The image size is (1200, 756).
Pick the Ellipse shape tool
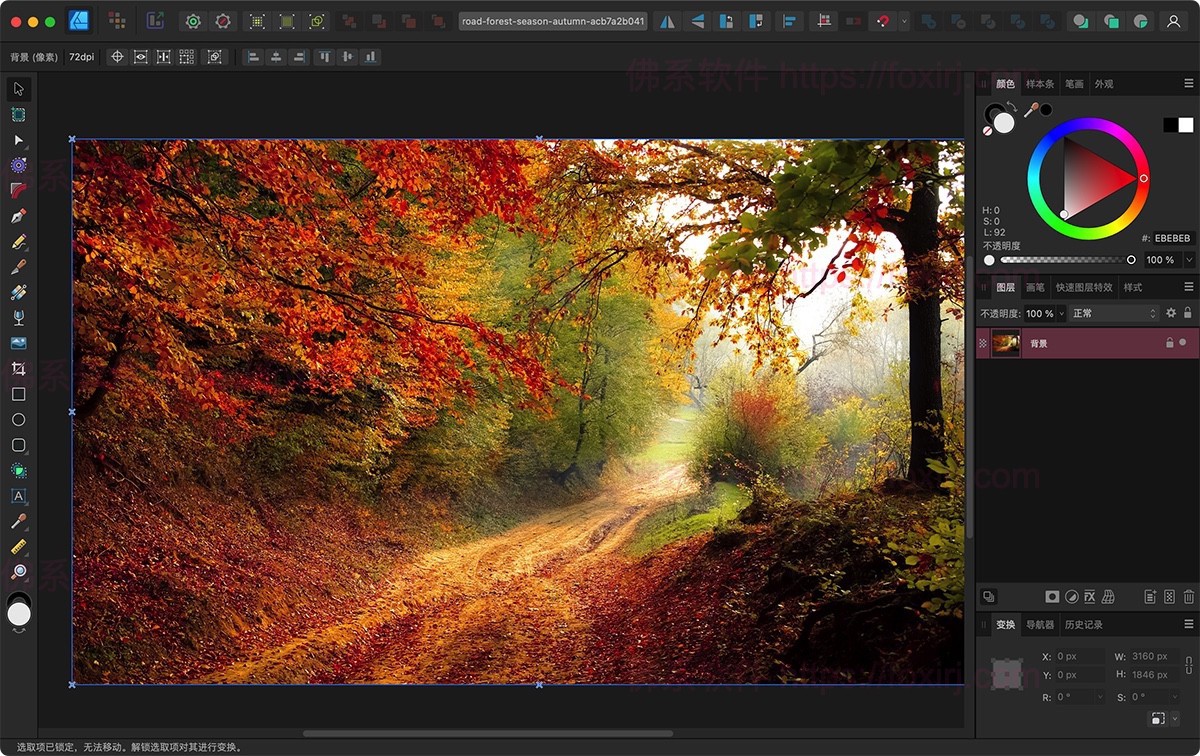[x=18, y=420]
